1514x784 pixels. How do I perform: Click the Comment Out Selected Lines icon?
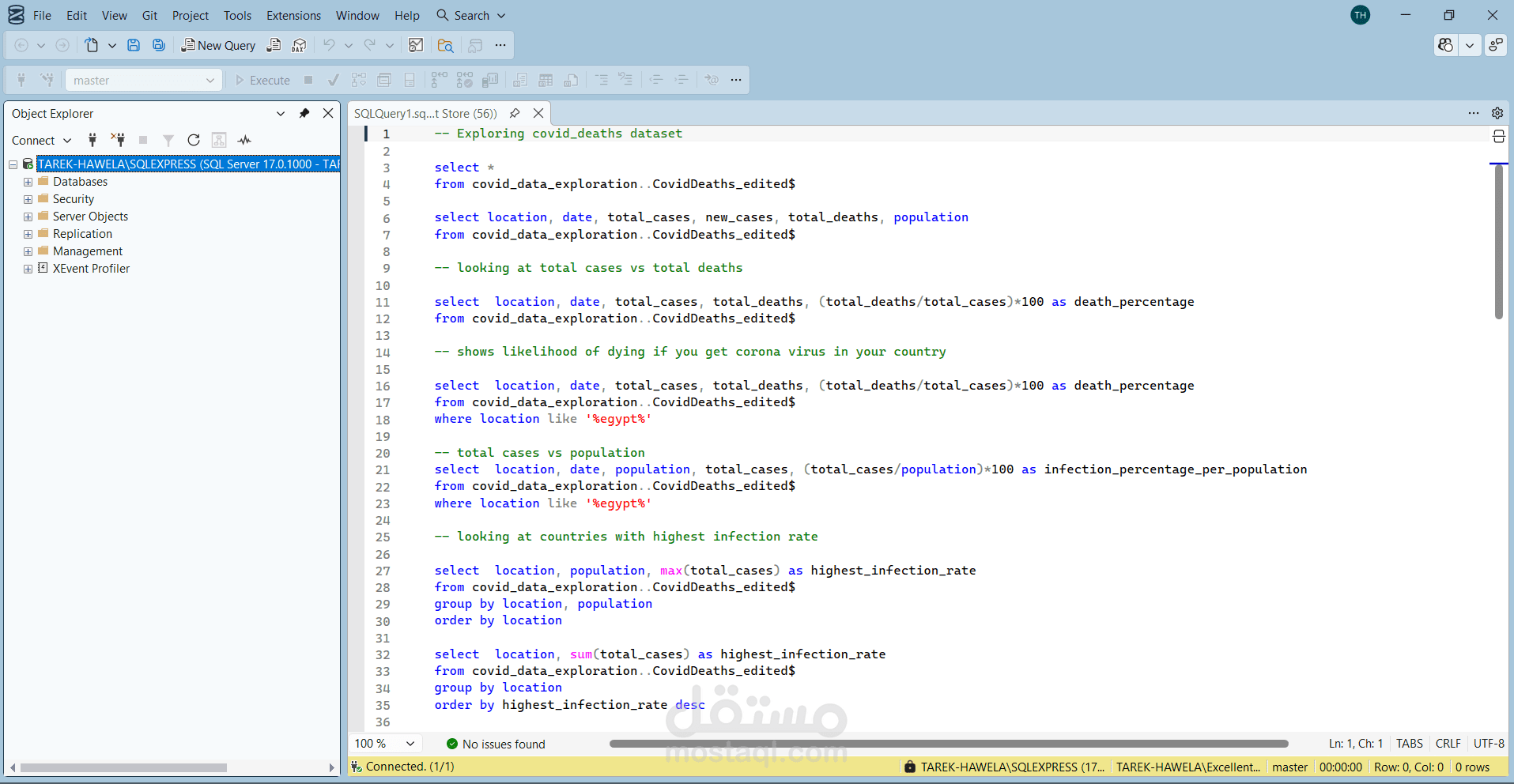602,80
